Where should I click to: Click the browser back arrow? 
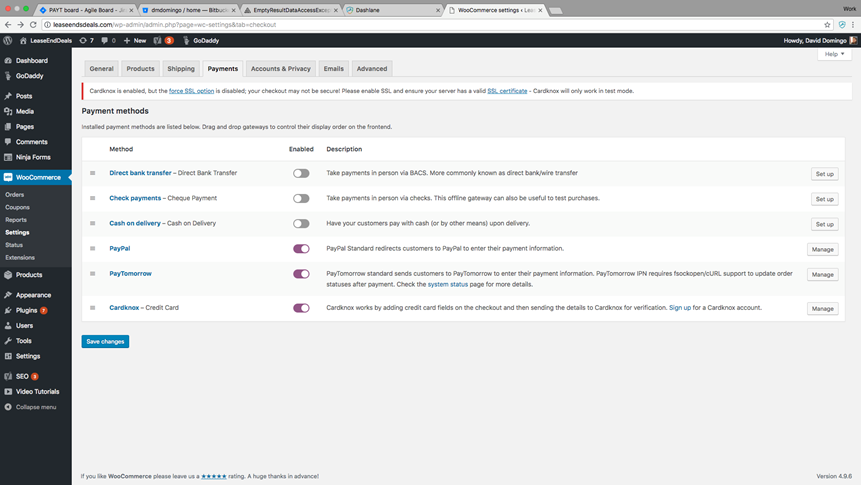click(x=8, y=25)
